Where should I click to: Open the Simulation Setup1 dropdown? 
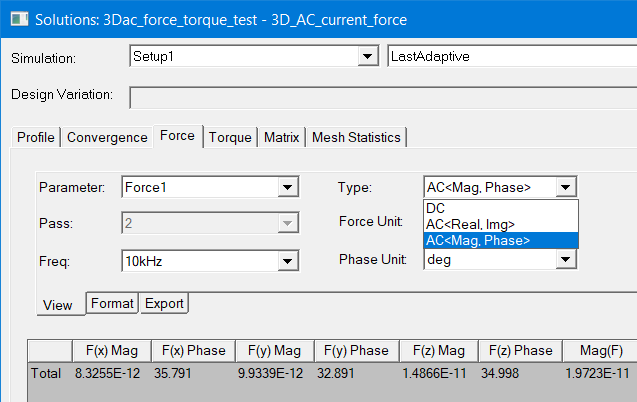click(366, 57)
